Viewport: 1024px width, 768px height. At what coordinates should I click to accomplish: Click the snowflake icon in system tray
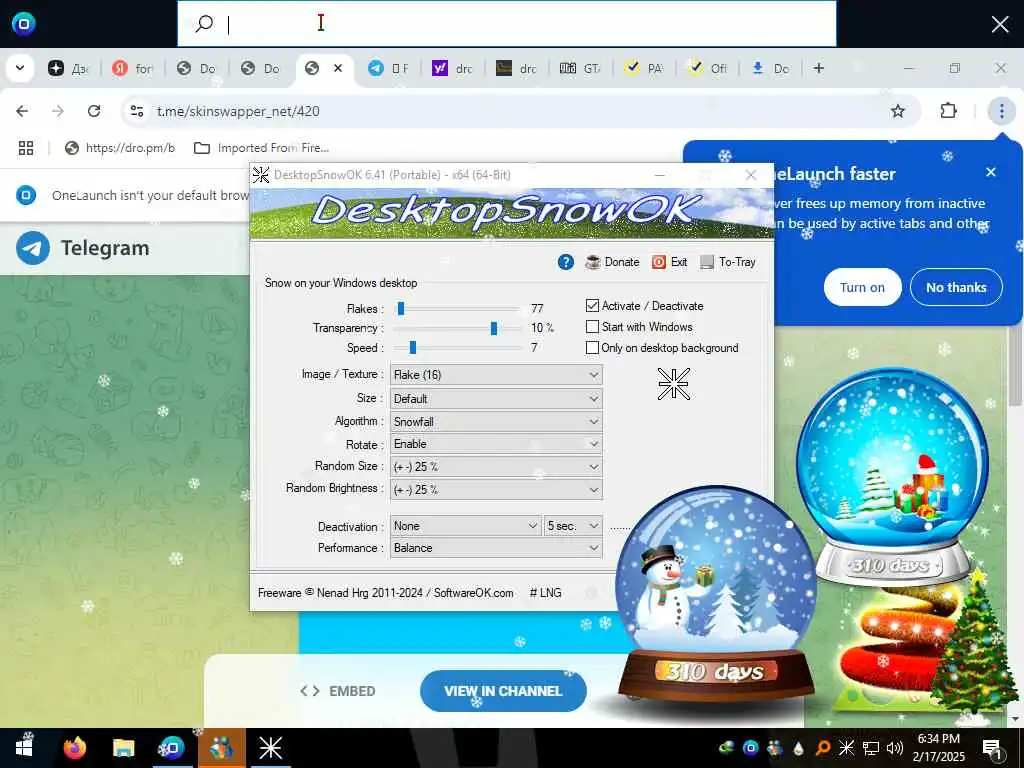pyautogui.click(x=846, y=748)
